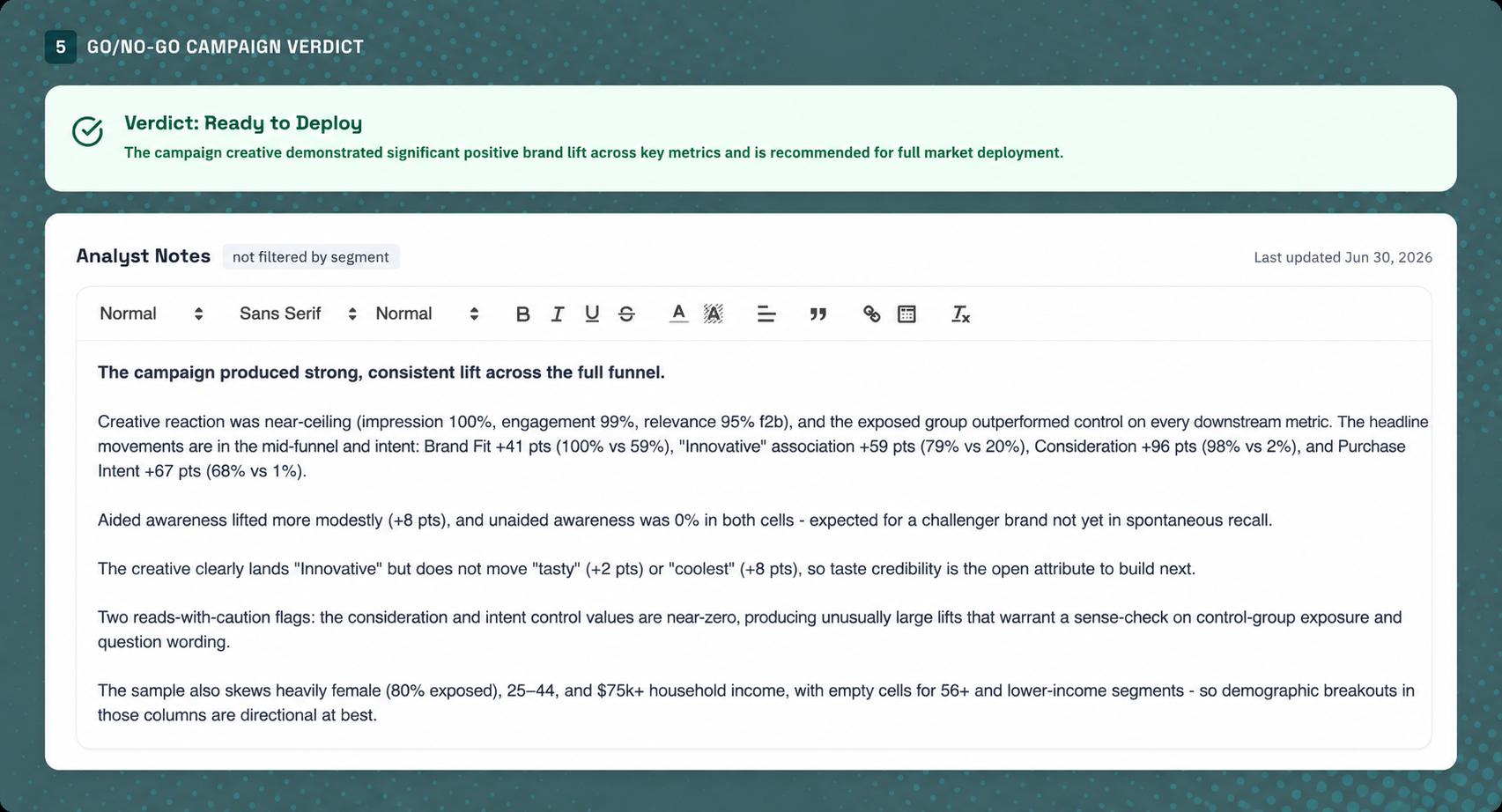Click the section number 5 badge

61,47
